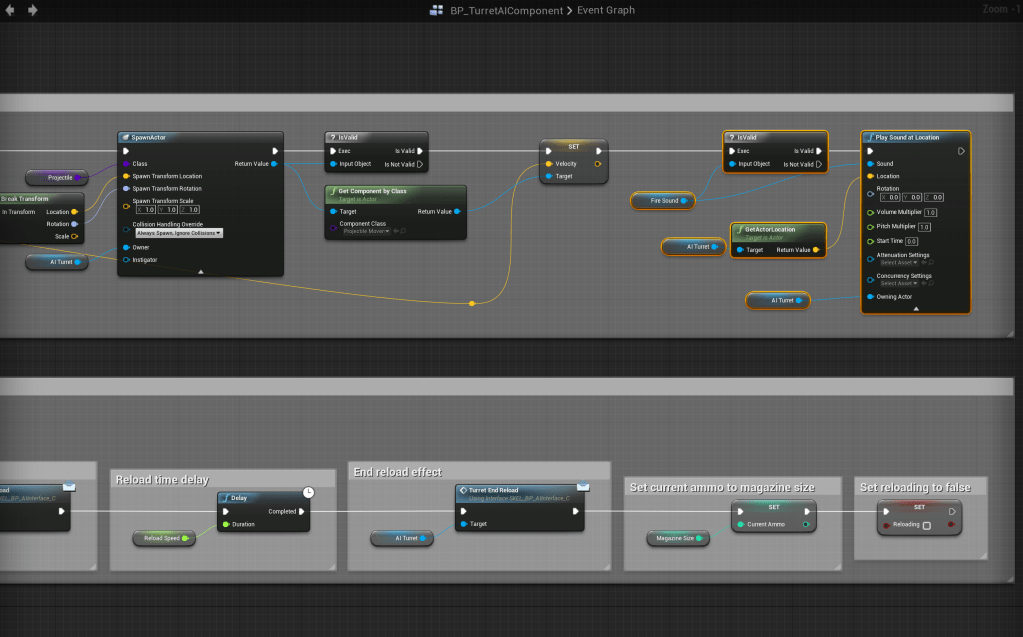Click the Volume Multiplier value field
The image size is (1023, 637).
[x=930, y=212]
